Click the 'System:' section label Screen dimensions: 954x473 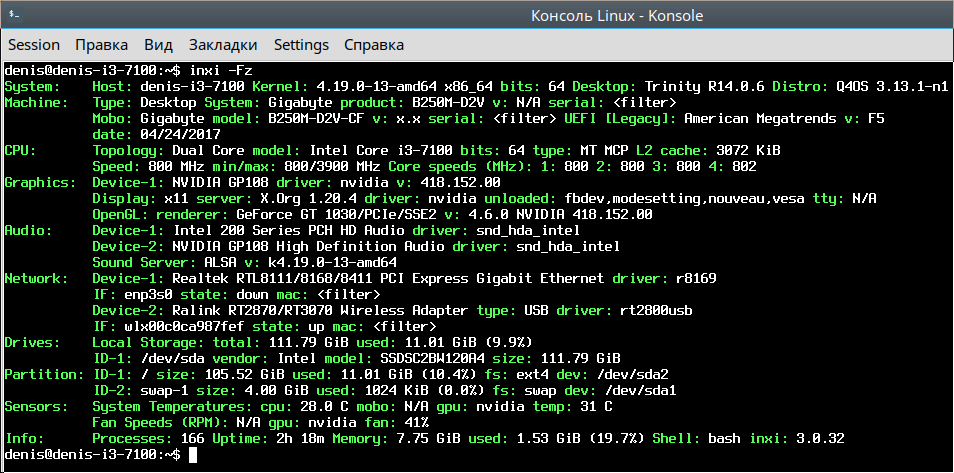(32, 86)
